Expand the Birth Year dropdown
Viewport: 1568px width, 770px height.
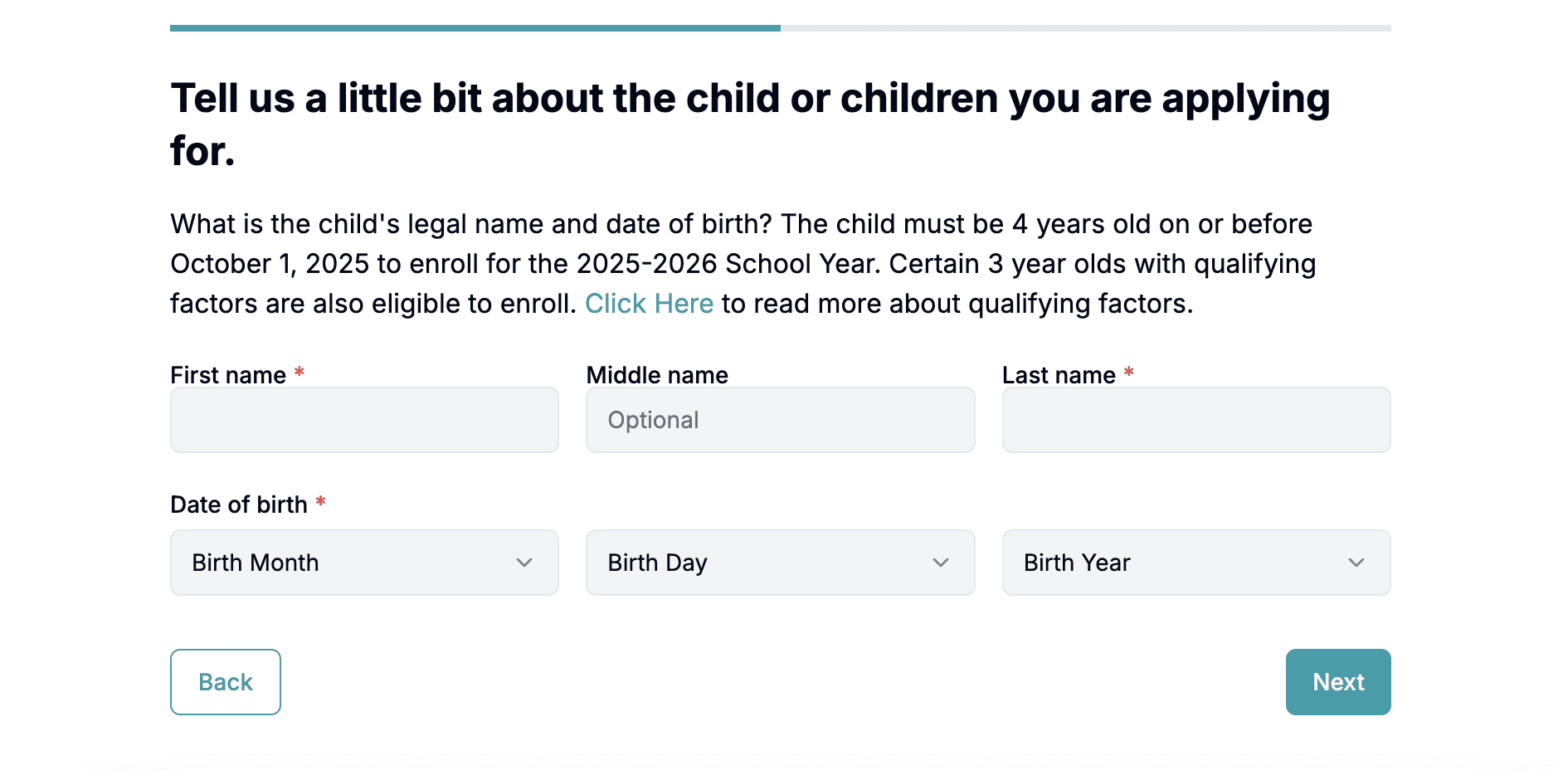tap(1196, 563)
